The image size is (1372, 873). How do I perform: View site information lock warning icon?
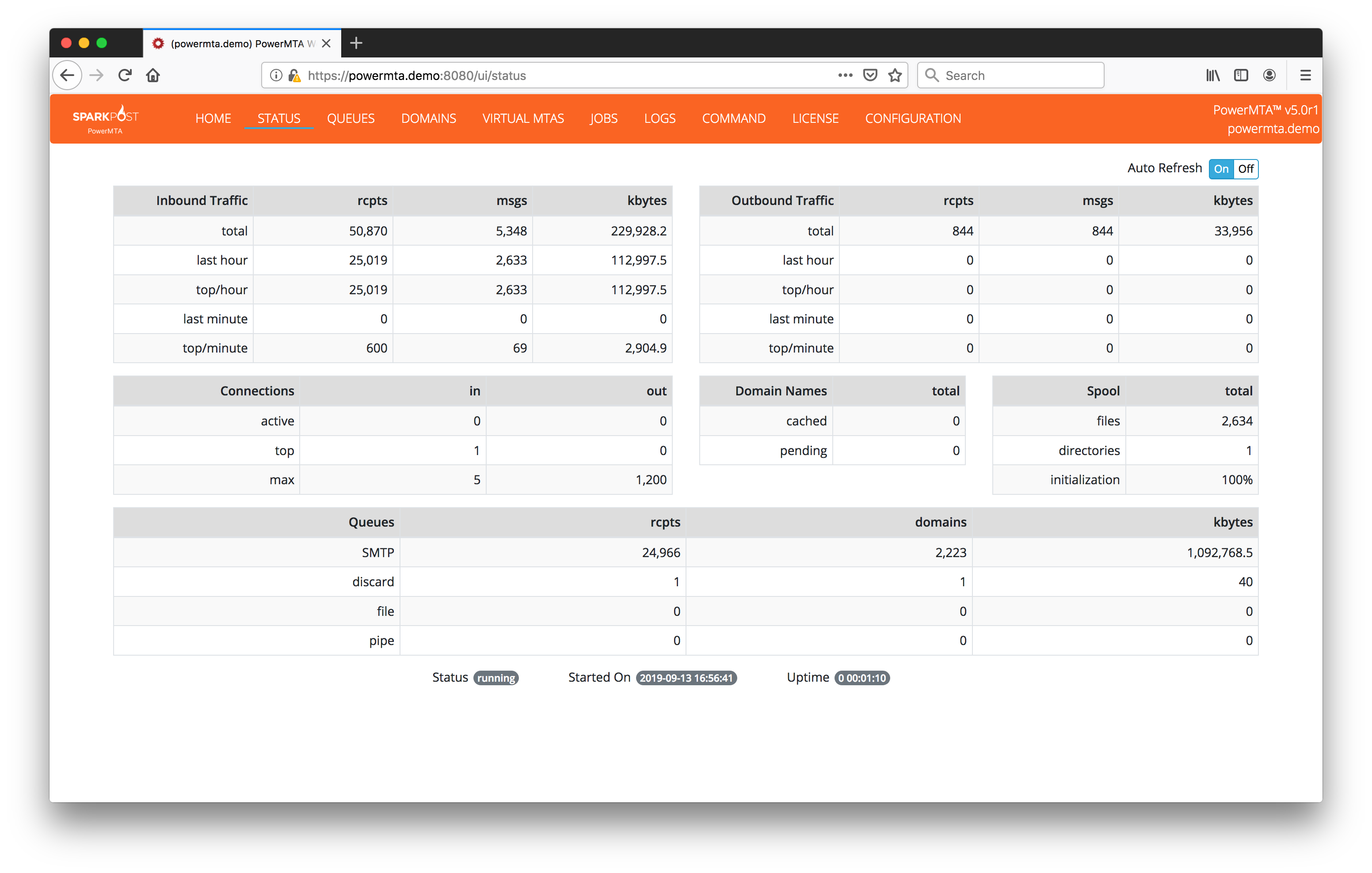coord(294,75)
